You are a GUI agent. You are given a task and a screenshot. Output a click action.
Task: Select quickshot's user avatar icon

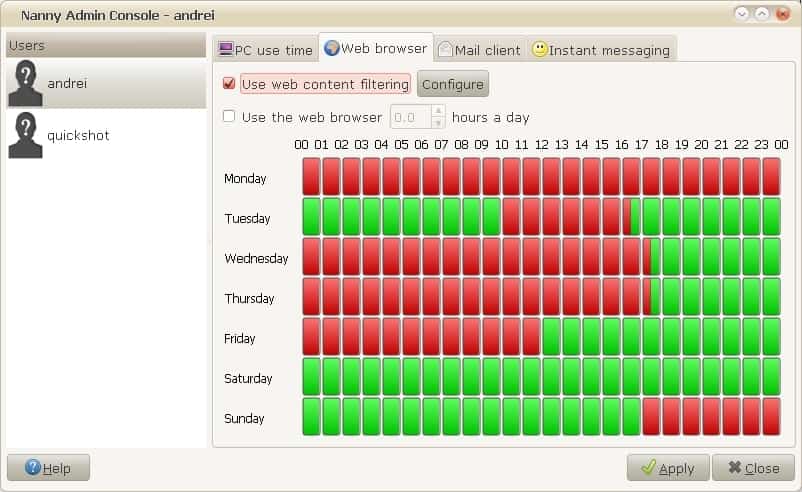pyautogui.click(x=25, y=135)
